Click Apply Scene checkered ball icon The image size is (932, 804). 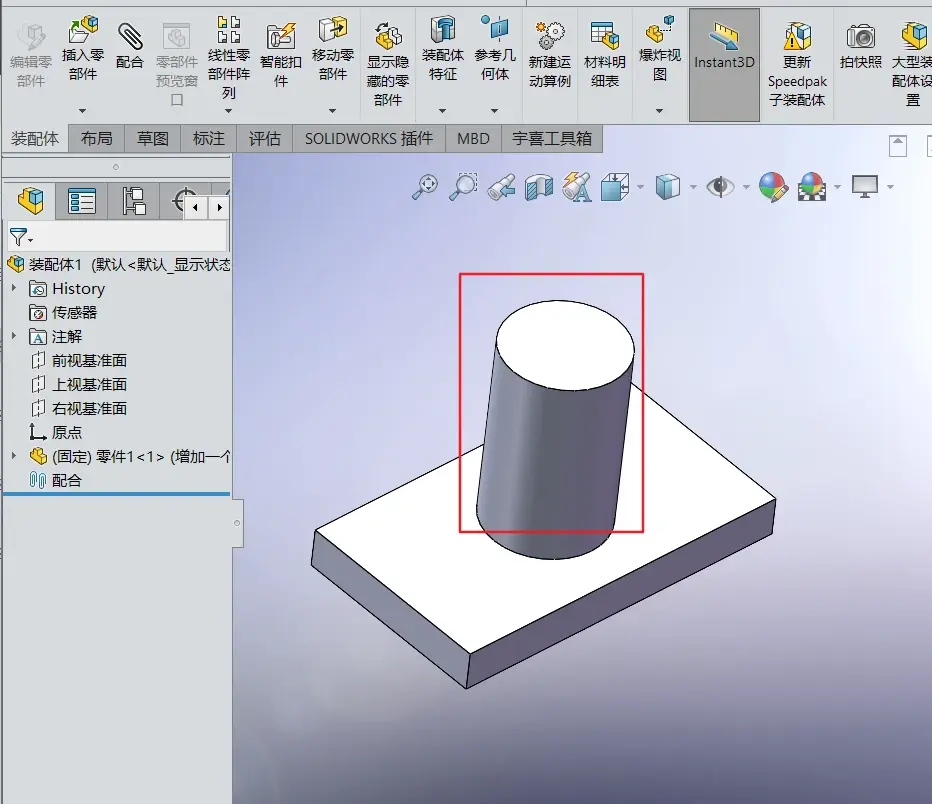click(x=812, y=187)
